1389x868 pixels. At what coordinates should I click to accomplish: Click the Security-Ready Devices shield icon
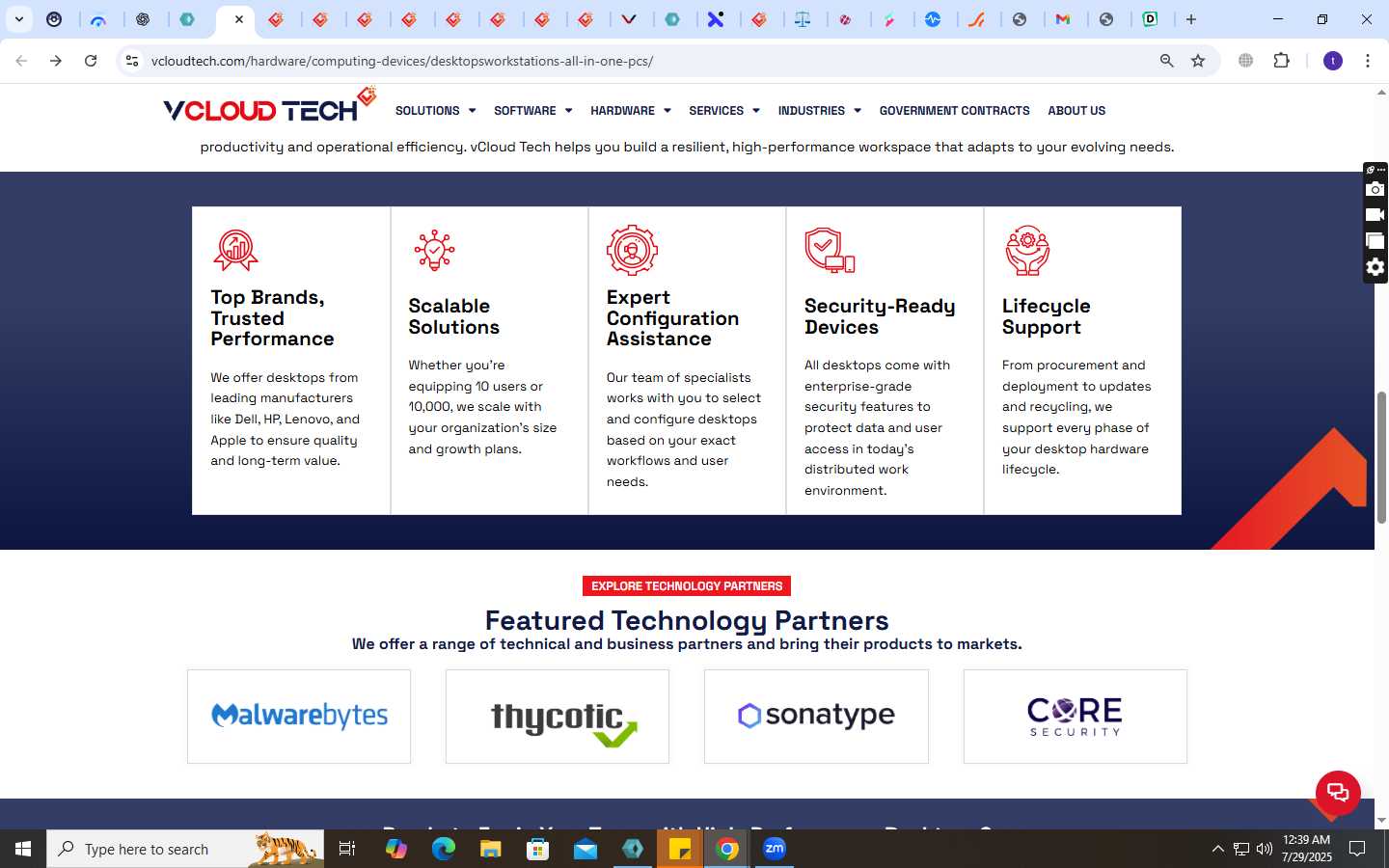click(x=830, y=251)
